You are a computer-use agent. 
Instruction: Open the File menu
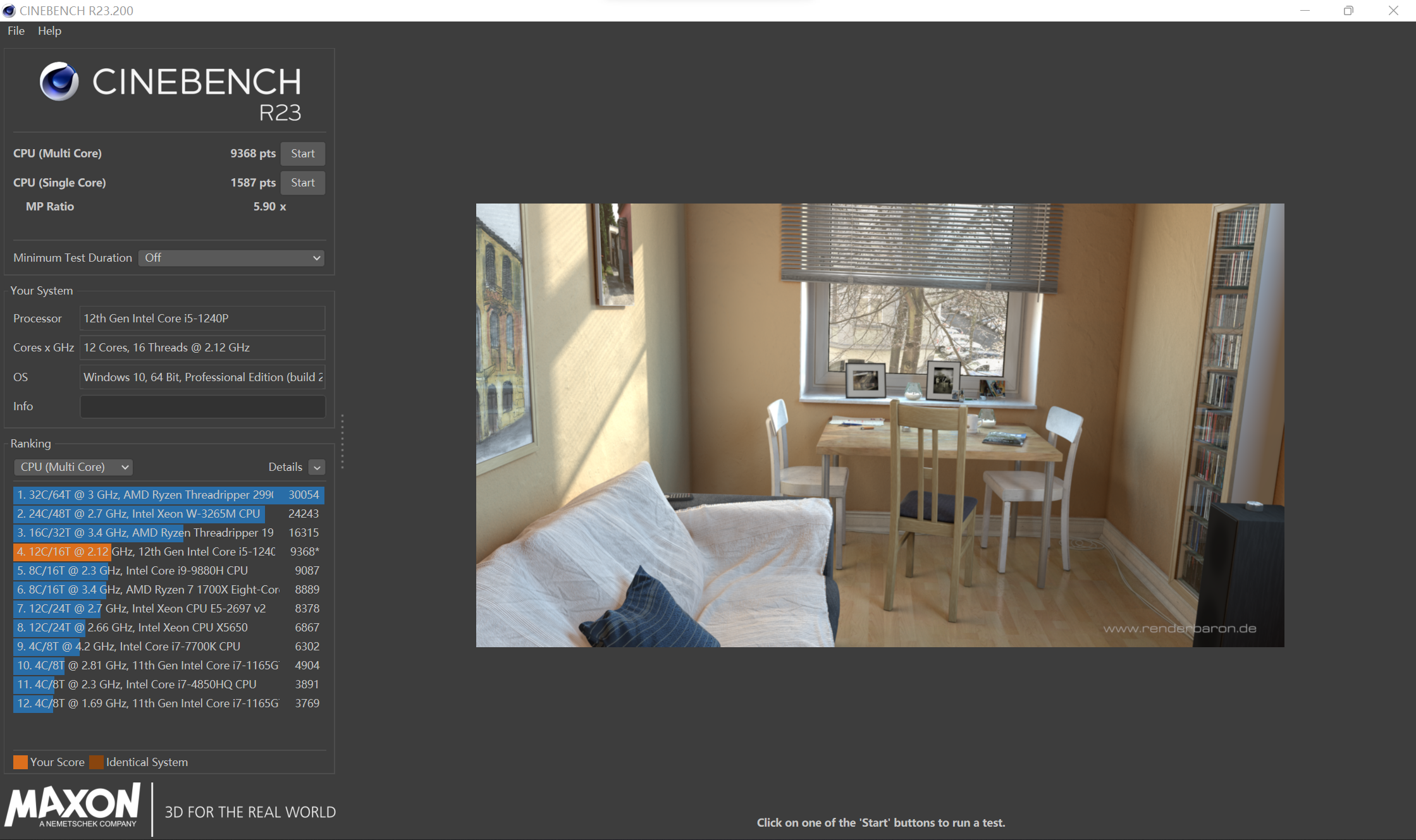pyautogui.click(x=16, y=31)
